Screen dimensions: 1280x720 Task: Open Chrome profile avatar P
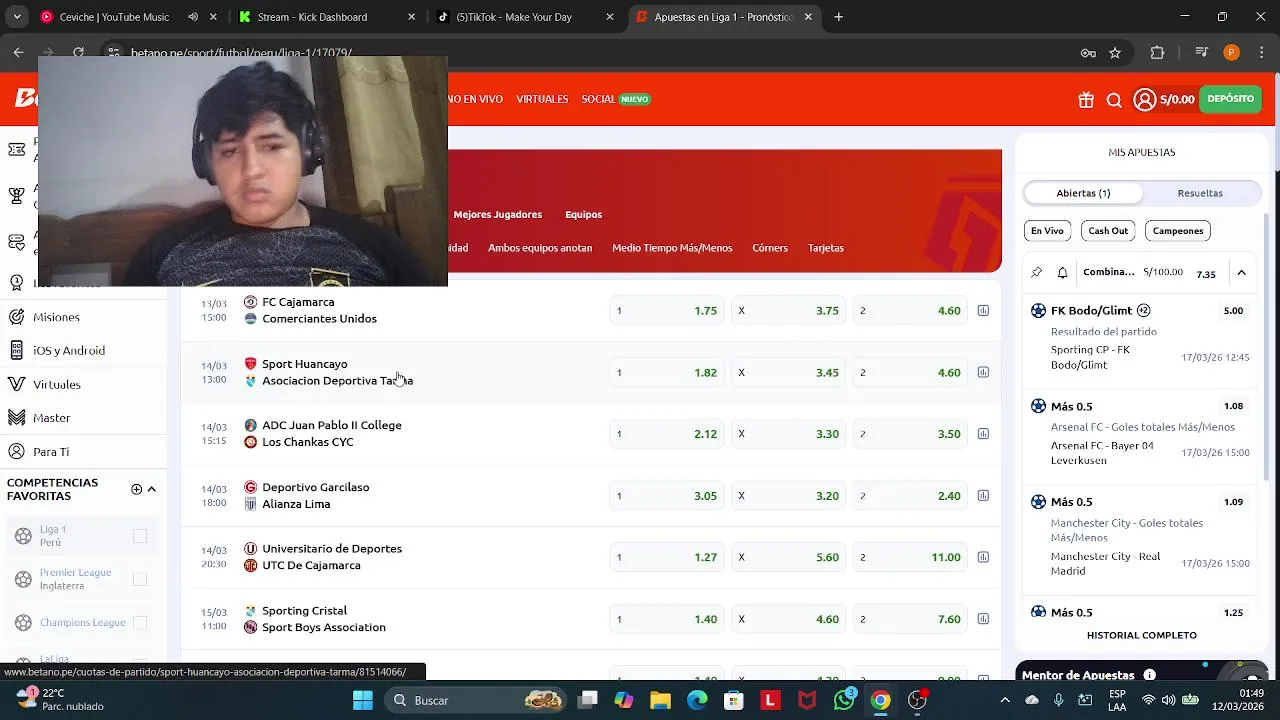[1231, 53]
